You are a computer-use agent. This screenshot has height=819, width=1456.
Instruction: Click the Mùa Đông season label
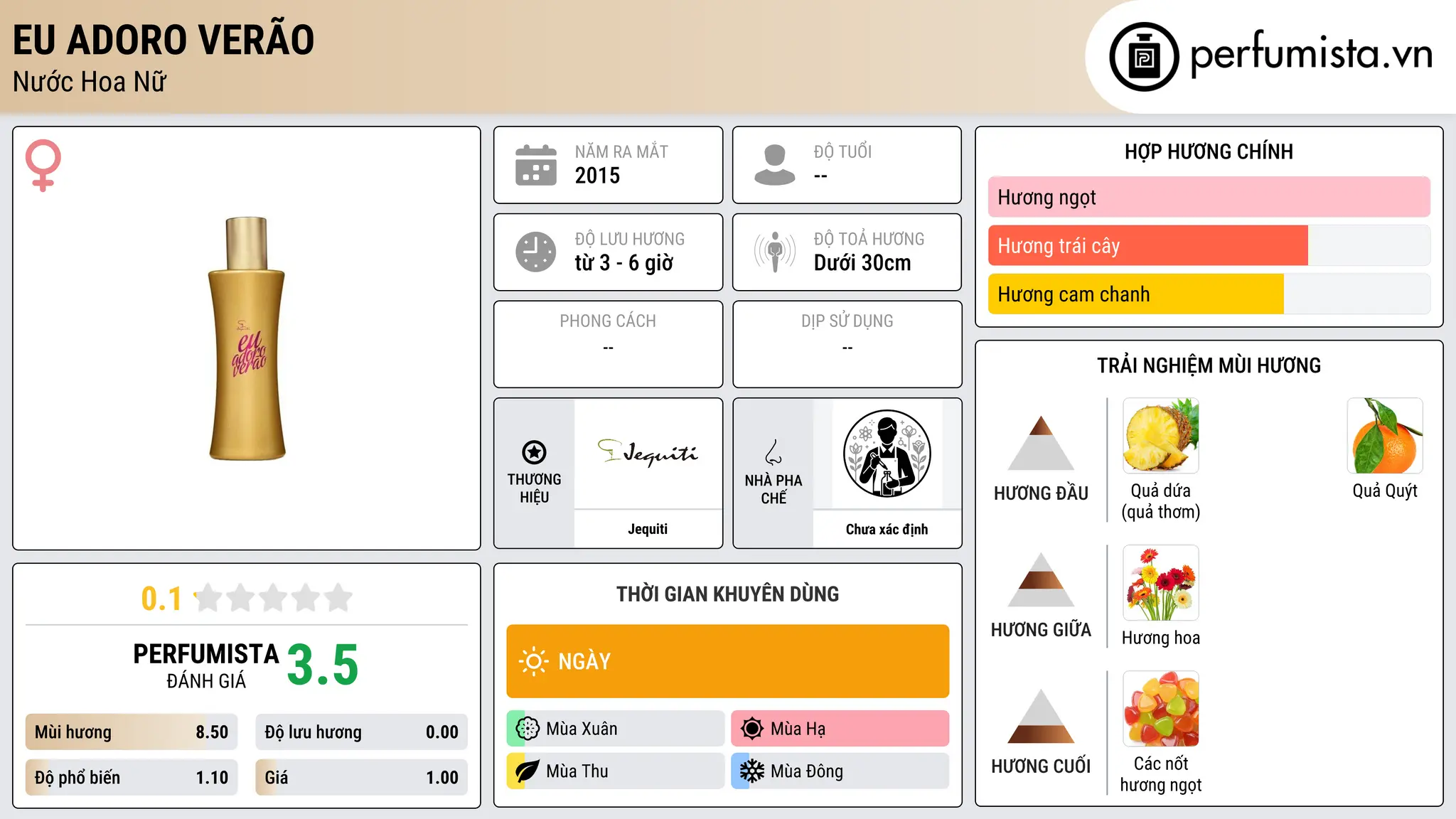coord(807,771)
